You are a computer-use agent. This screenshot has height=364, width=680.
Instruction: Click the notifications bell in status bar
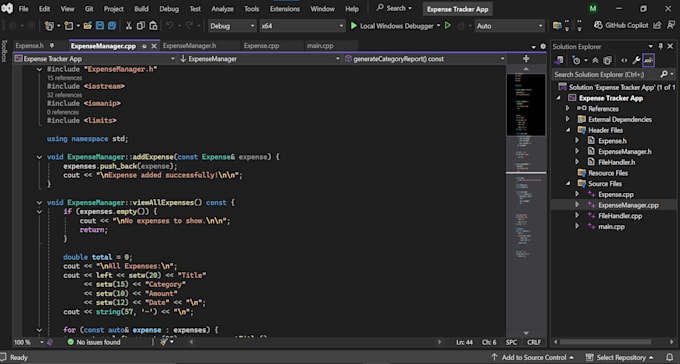(671, 357)
